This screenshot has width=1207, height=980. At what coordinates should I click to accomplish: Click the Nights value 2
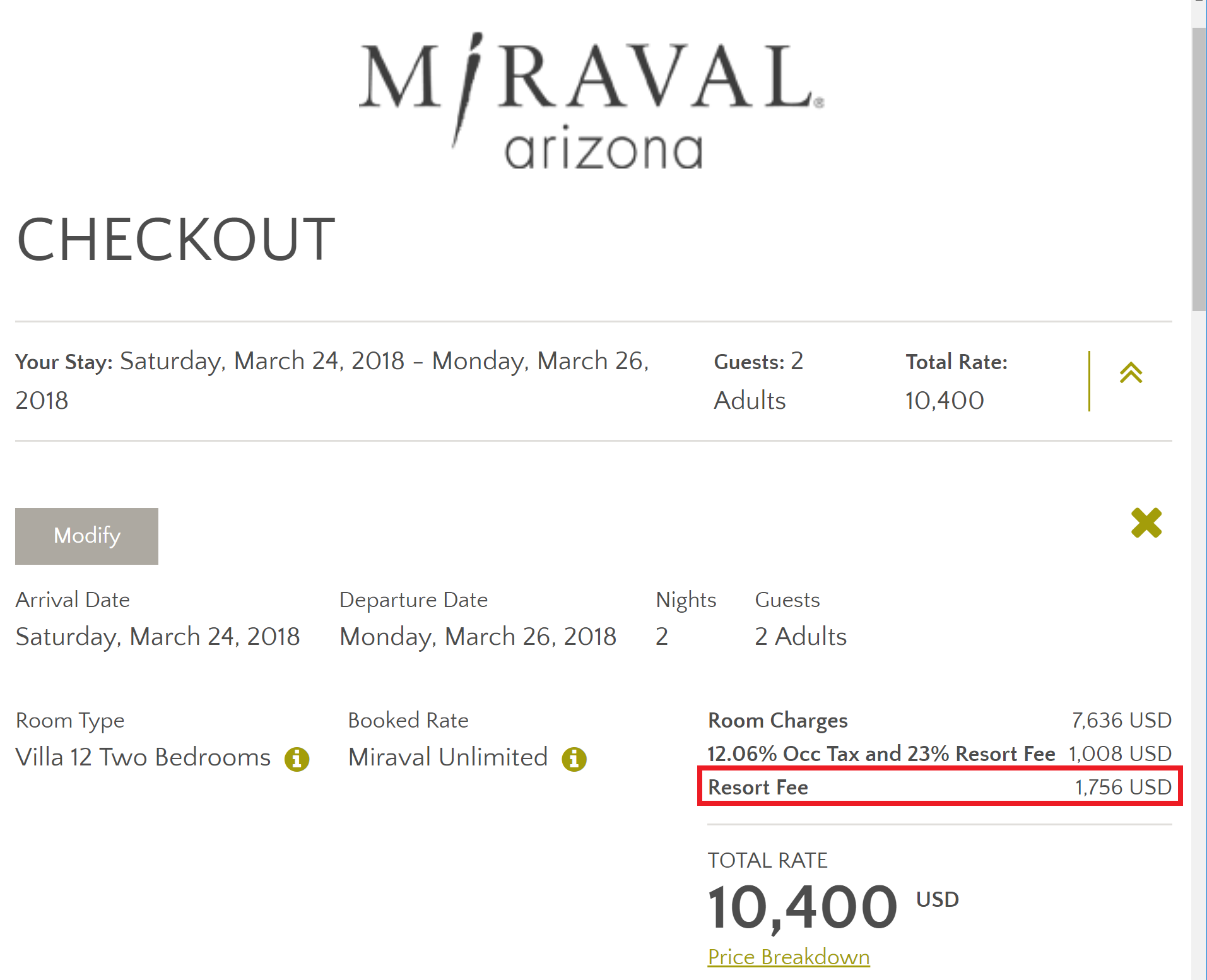pyautogui.click(x=661, y=637)
